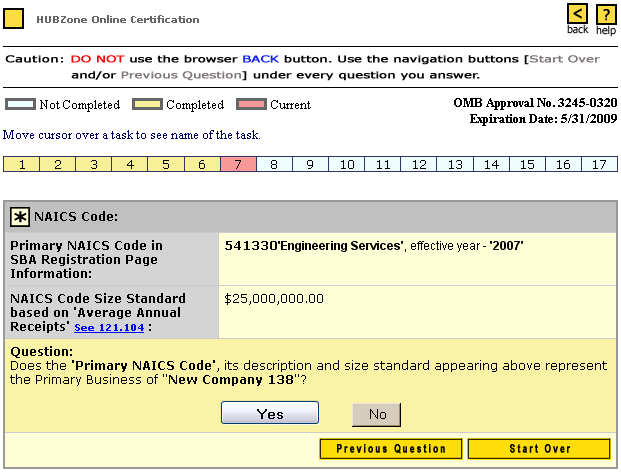Answer No to NAICS question

point(377,415)
